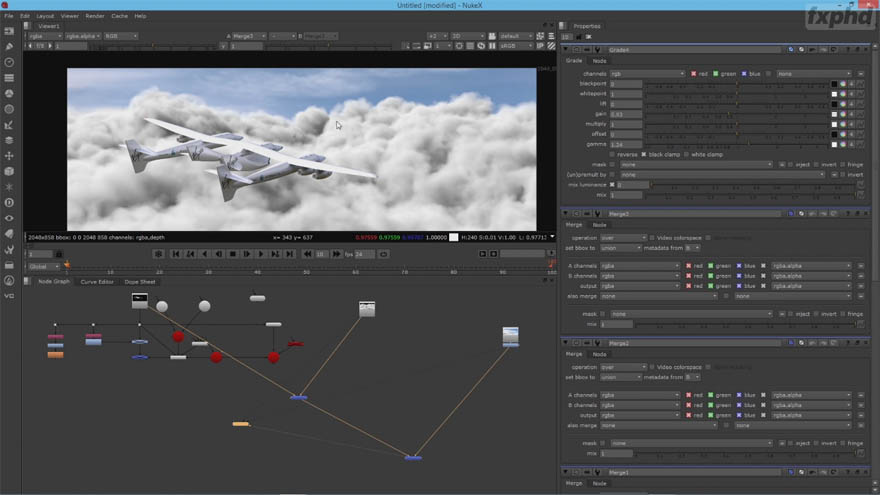This screenshot has width=880, height=495.
Task: Open the Layout menu
Action: point(45,16)
